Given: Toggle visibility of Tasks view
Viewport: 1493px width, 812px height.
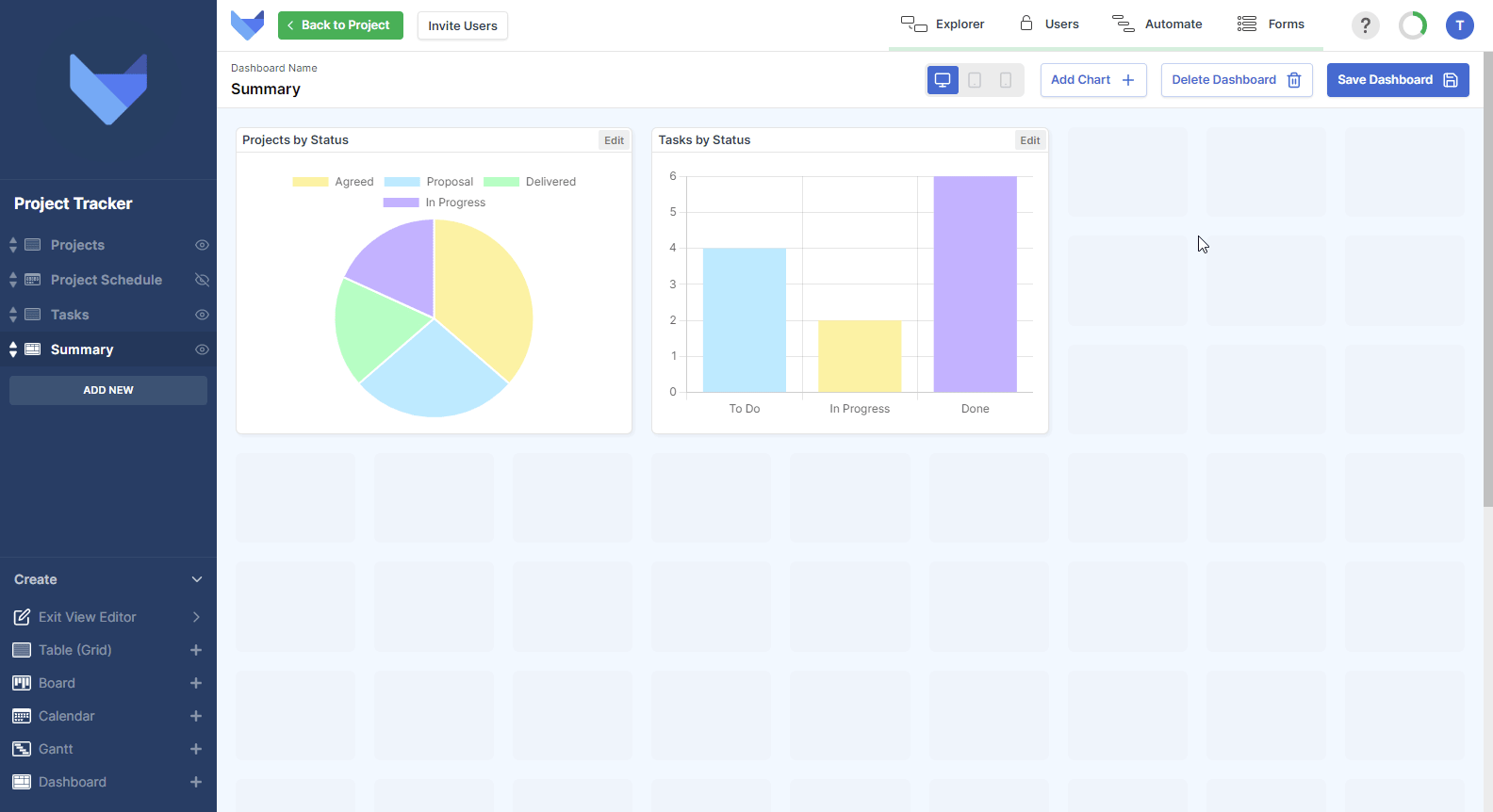Looking at the screenshot, I should [202, 315].
